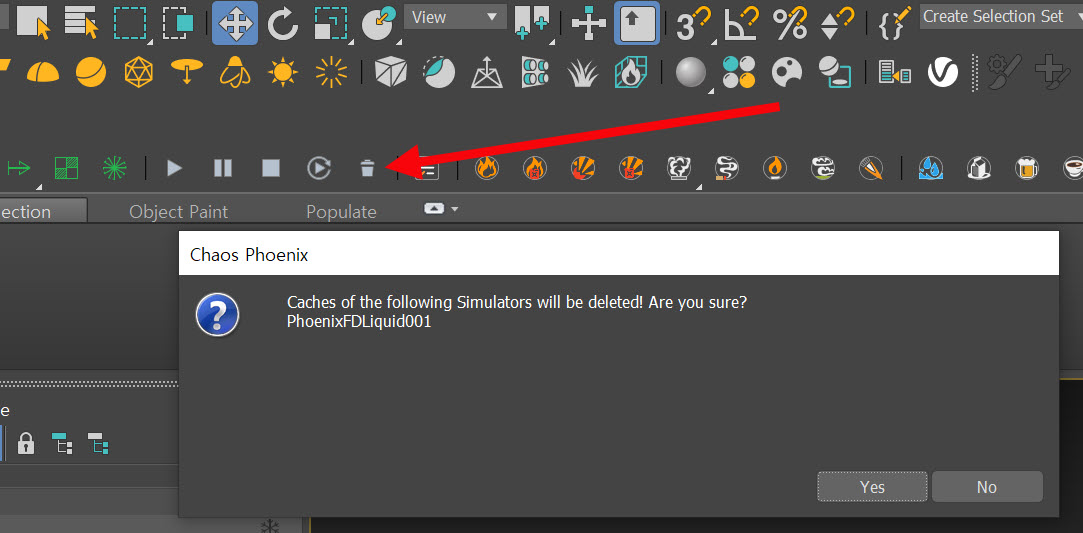This screenshot has height=533, width=1083.
Task: Click the gray material sphere icon
Action: [691, 72]
